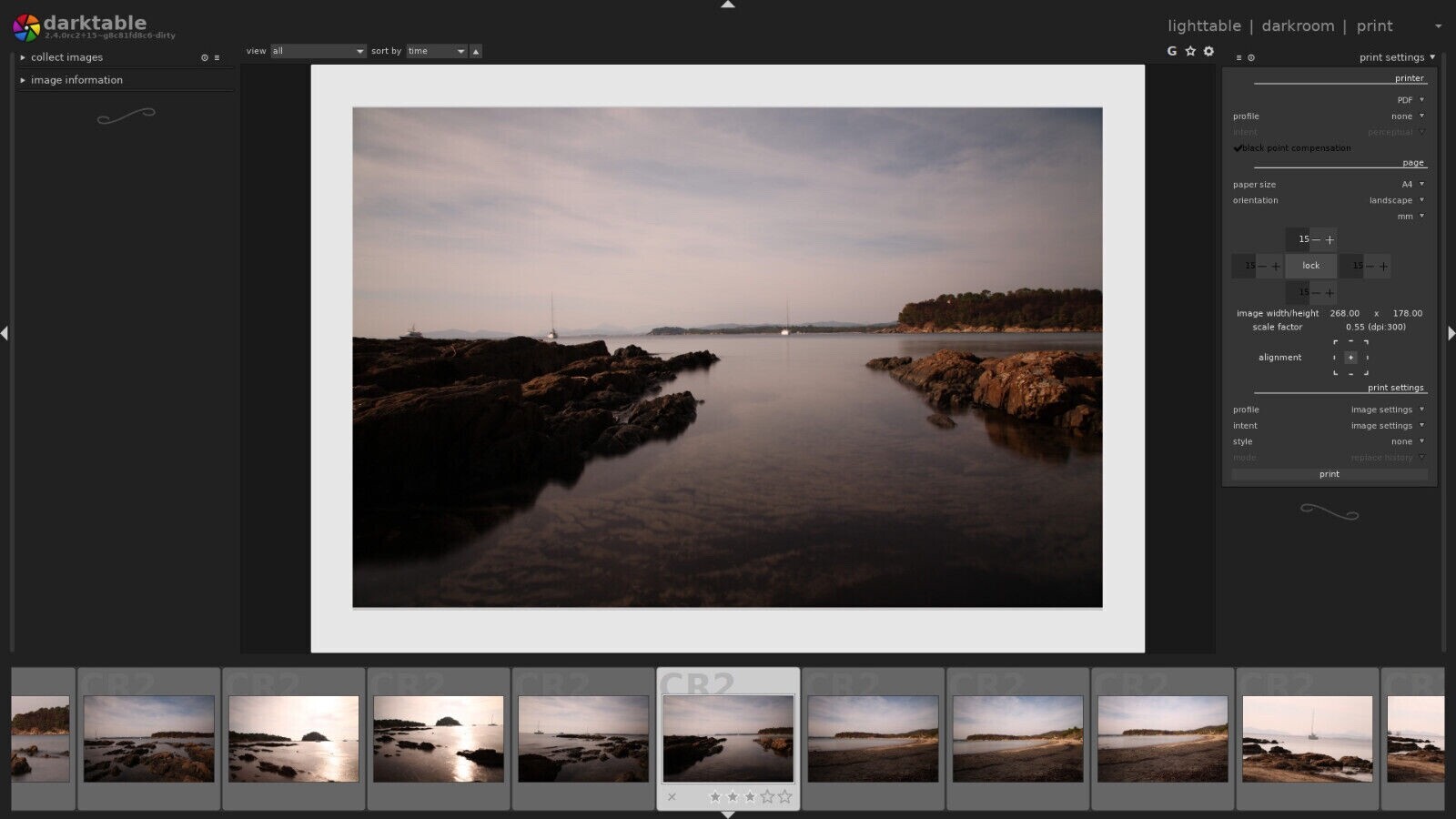
Task: Reset the print settings module
Action: [1251, 57]
